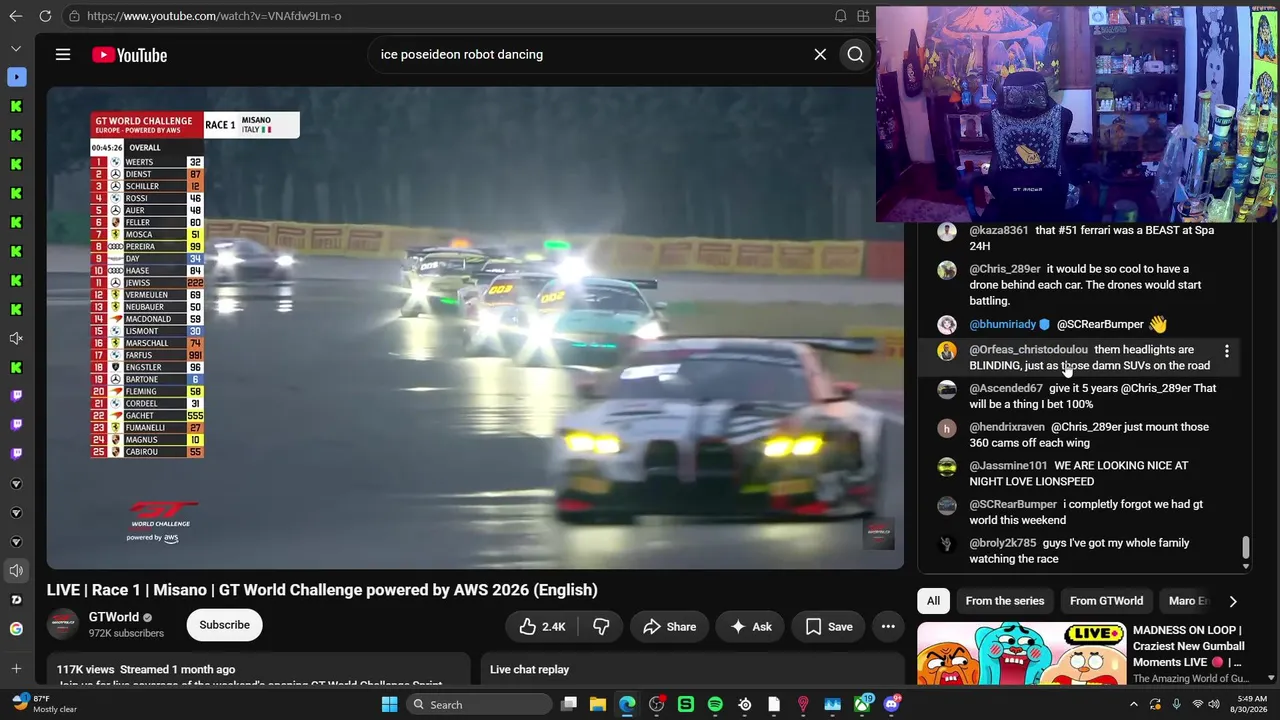This screenshot has height=720, width=1280.
Task: Click the race video player to pause
Action: click(x=475, y=328)
